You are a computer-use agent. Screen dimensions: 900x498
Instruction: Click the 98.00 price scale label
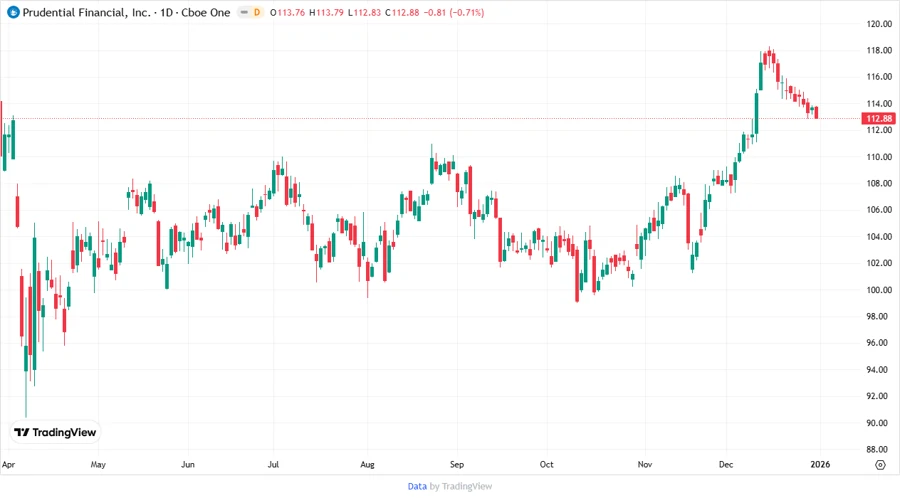tap(879, 316)
